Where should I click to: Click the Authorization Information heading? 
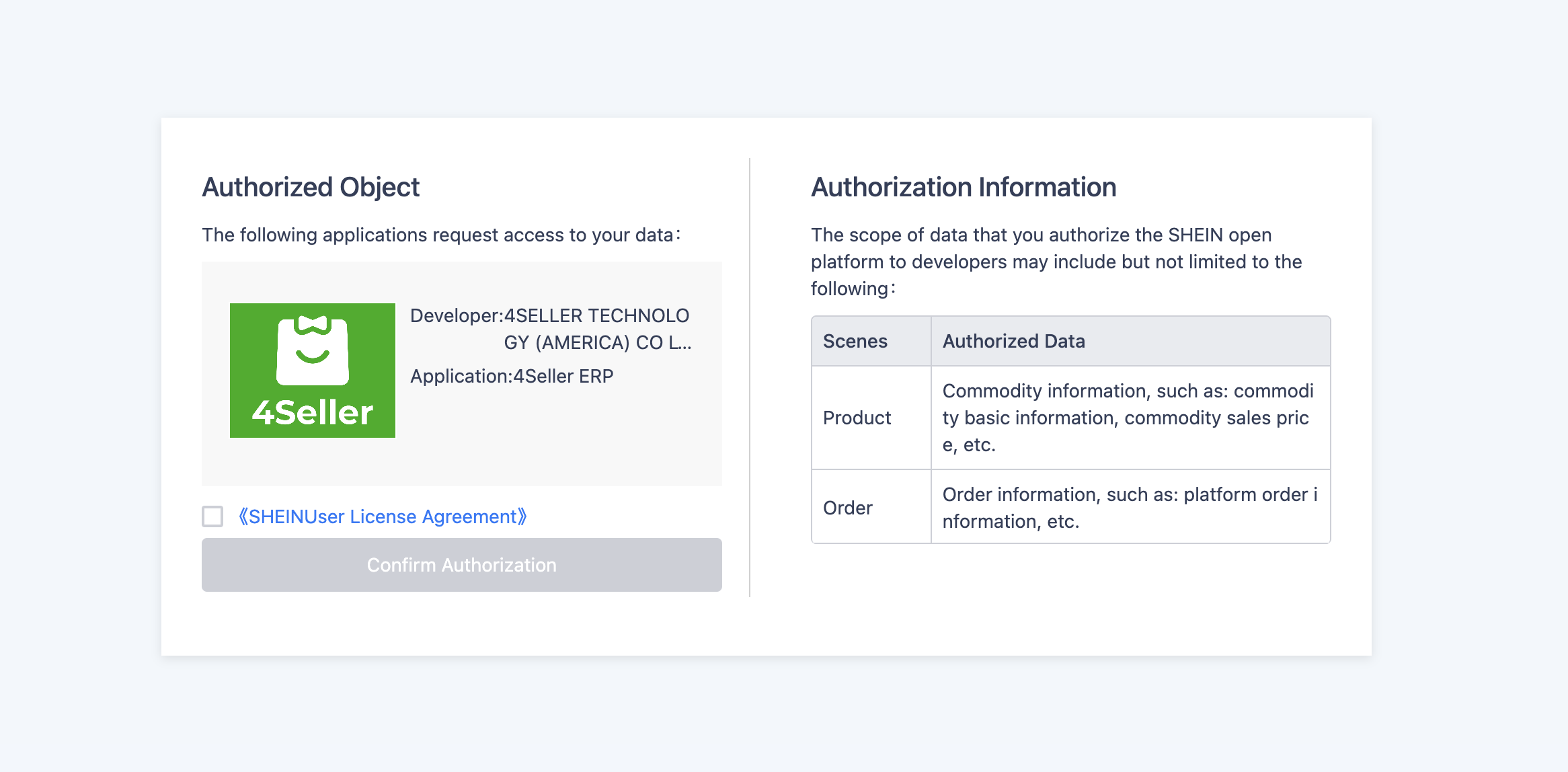(963, 187)
